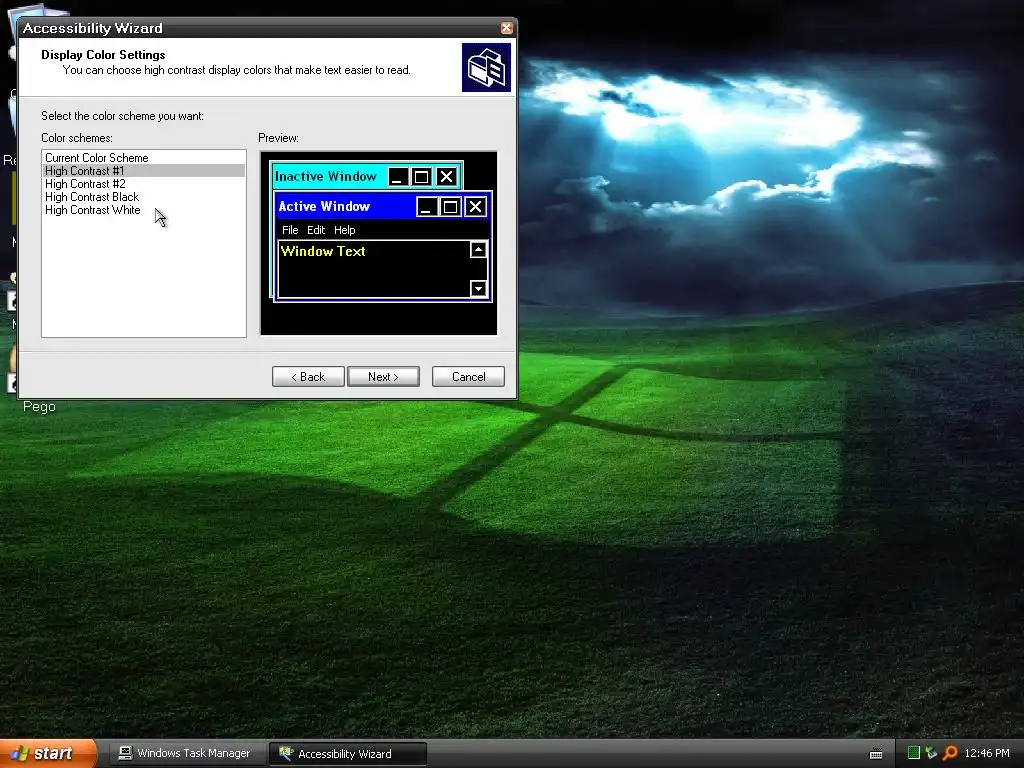The image size is (1024, 768).
Task: Click preview Inactive Window close icon
Action: [447, 176]
